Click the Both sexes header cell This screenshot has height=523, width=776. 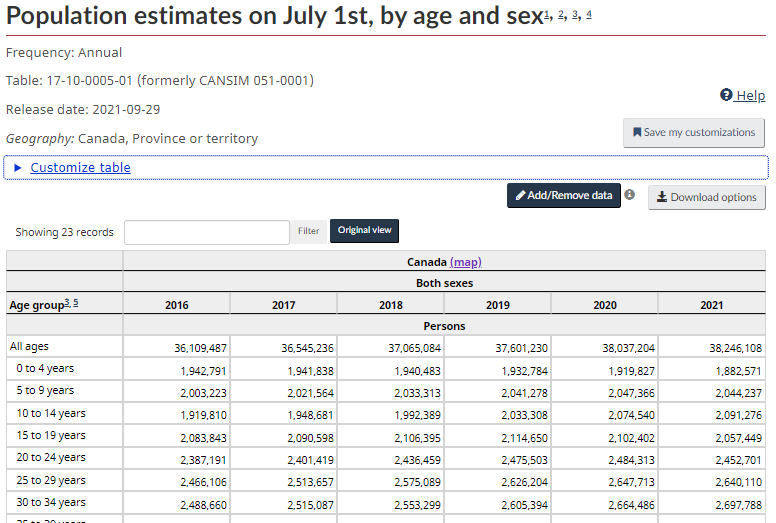(x=444, y=283)
